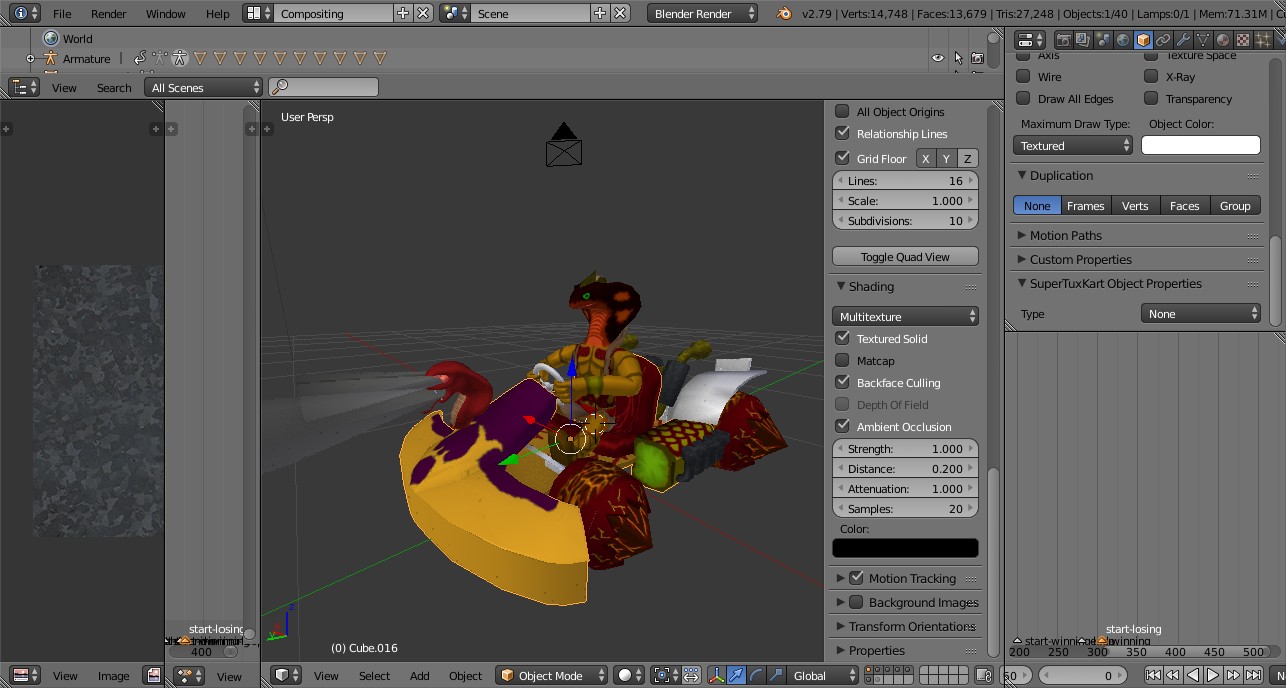Screen dimensions: 1286x688
Task: Open the Material properties sphere tab
Action: click(1223, 40)
